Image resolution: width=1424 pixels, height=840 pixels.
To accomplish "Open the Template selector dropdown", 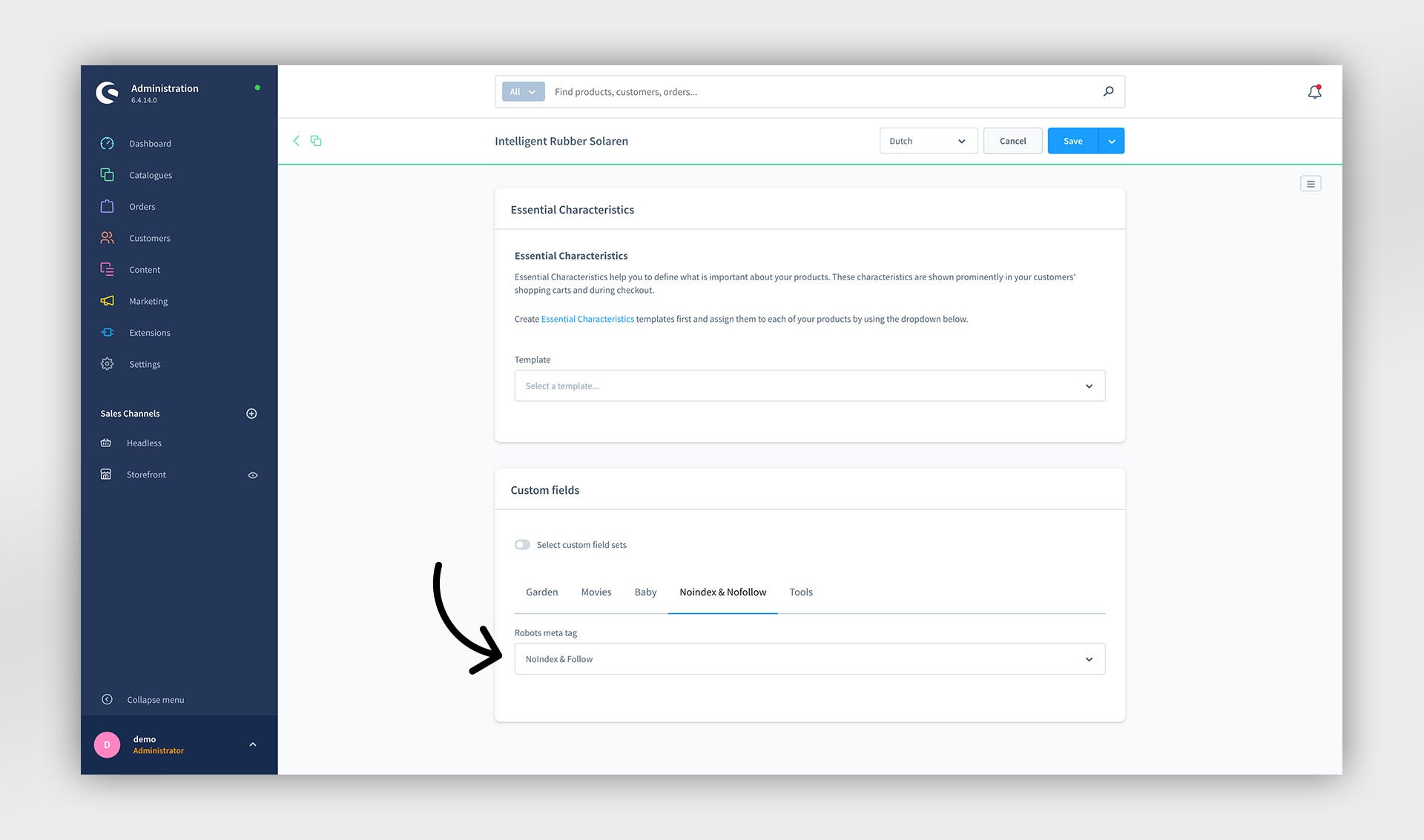I will pyautogui.click(x=808, y=386).
